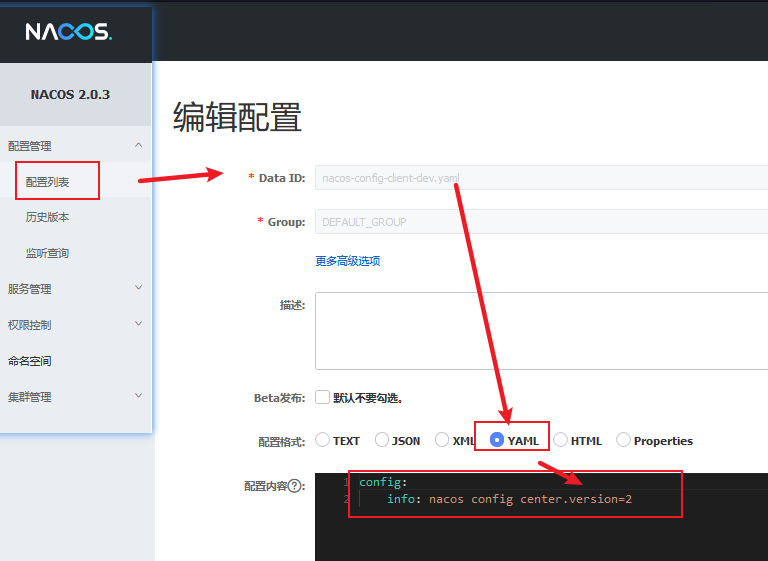Viewport: 768px width, 561px height.
Task: Click into the 描述 text area
Action: [x=540, y=331]
